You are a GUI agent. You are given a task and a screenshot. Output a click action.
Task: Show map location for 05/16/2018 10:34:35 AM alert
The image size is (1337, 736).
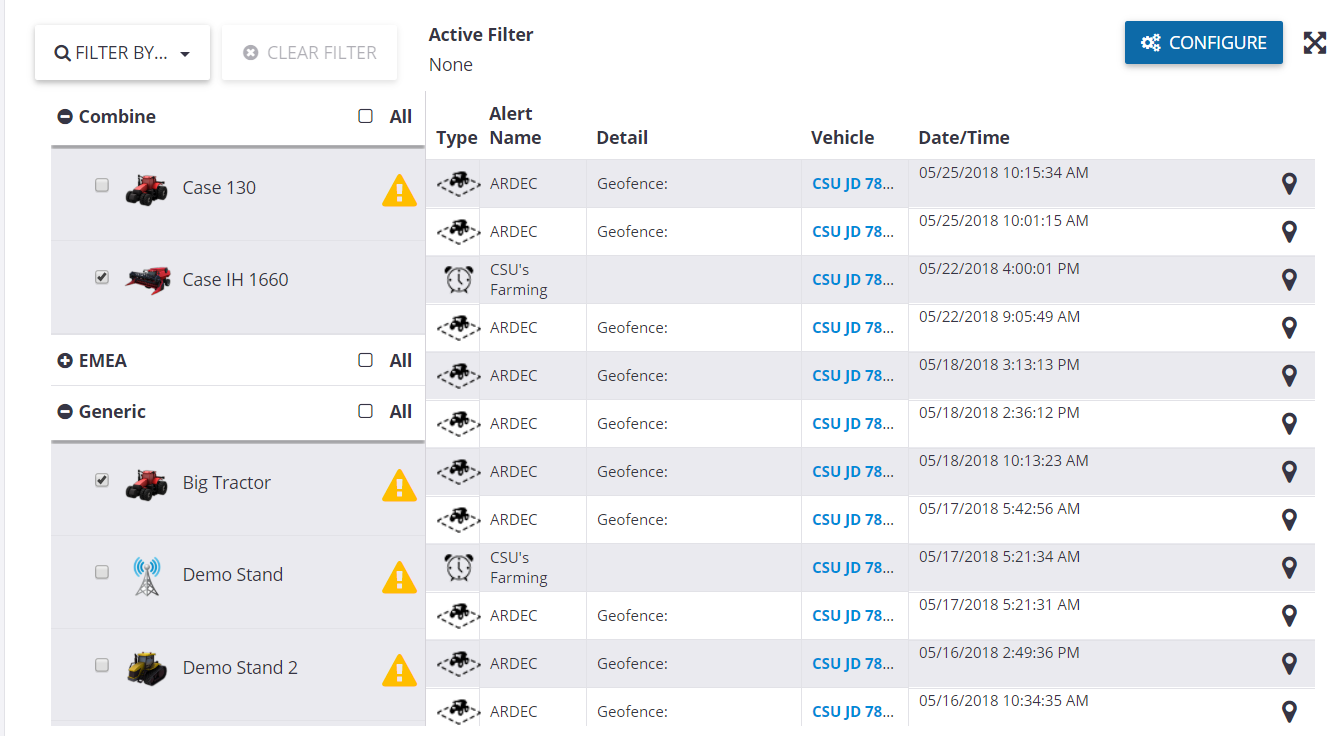pos(1289,712)
